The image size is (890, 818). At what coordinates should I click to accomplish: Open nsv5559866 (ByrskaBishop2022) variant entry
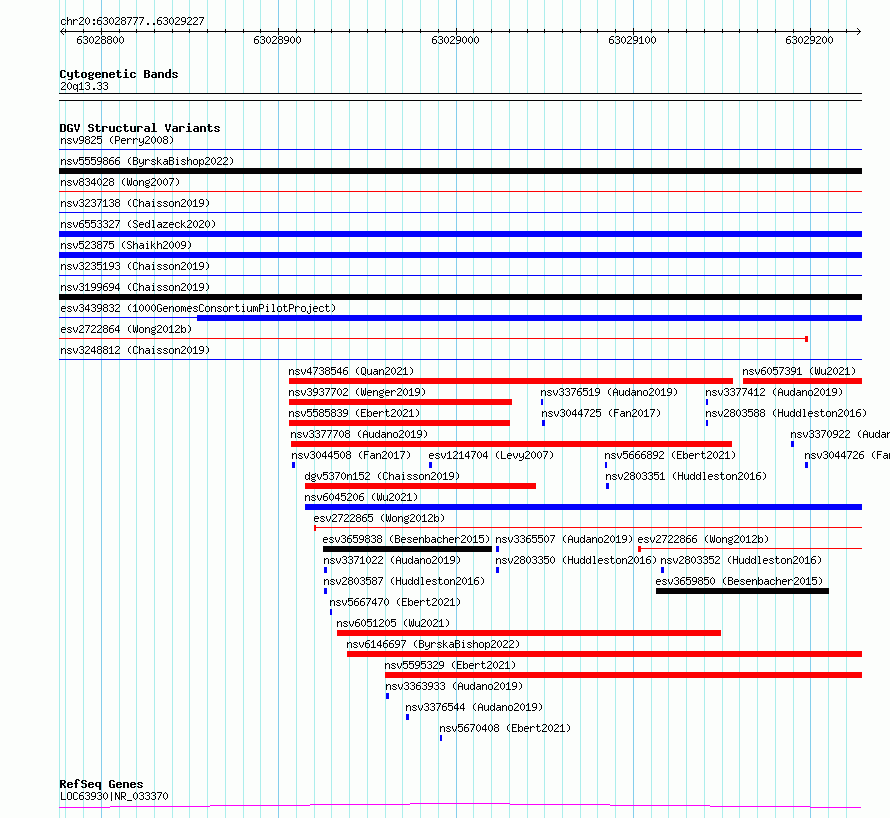pos(147,161)
